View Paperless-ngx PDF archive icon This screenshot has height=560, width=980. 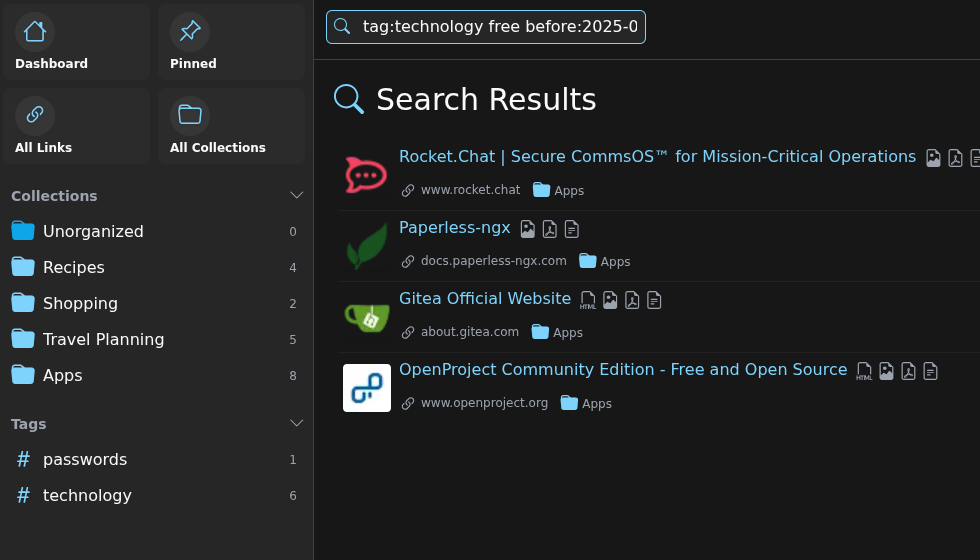tap(549, 229)
